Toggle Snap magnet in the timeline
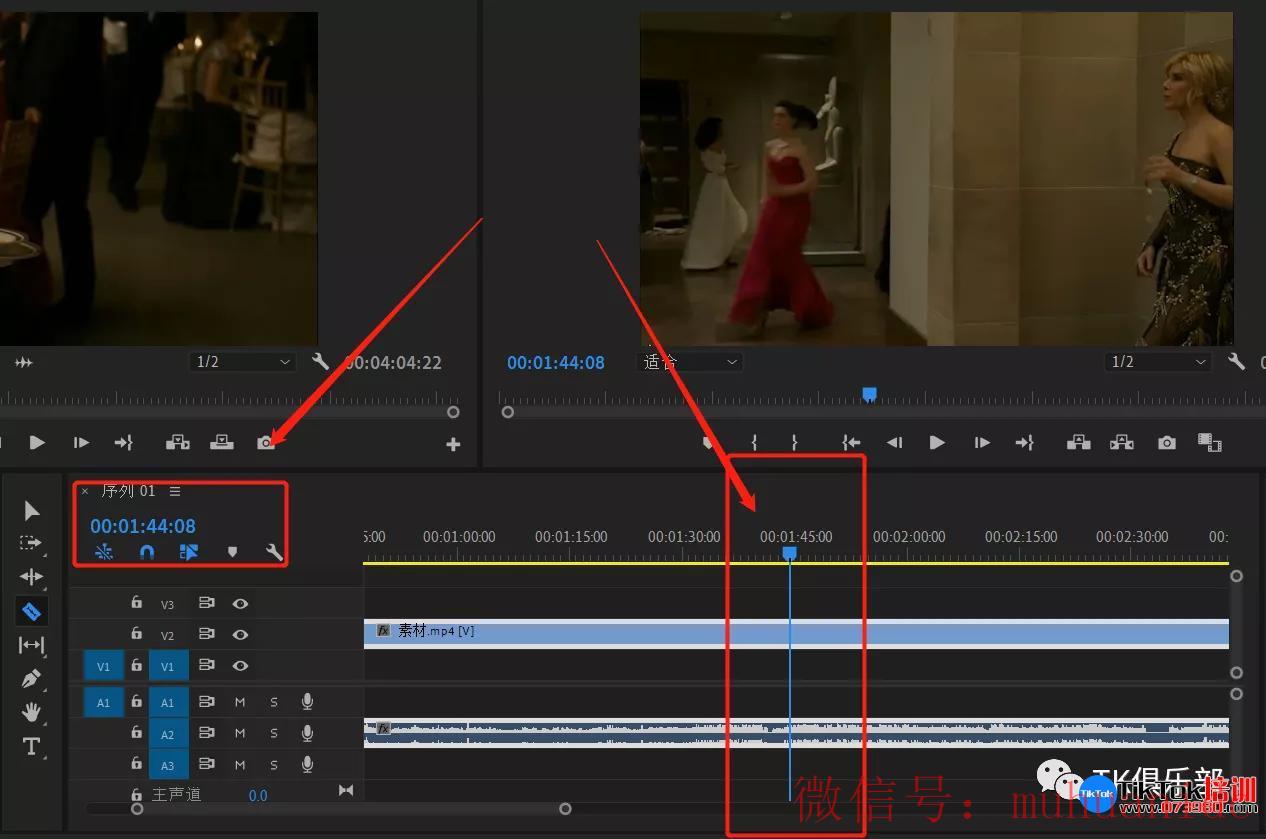 [147, 552]
